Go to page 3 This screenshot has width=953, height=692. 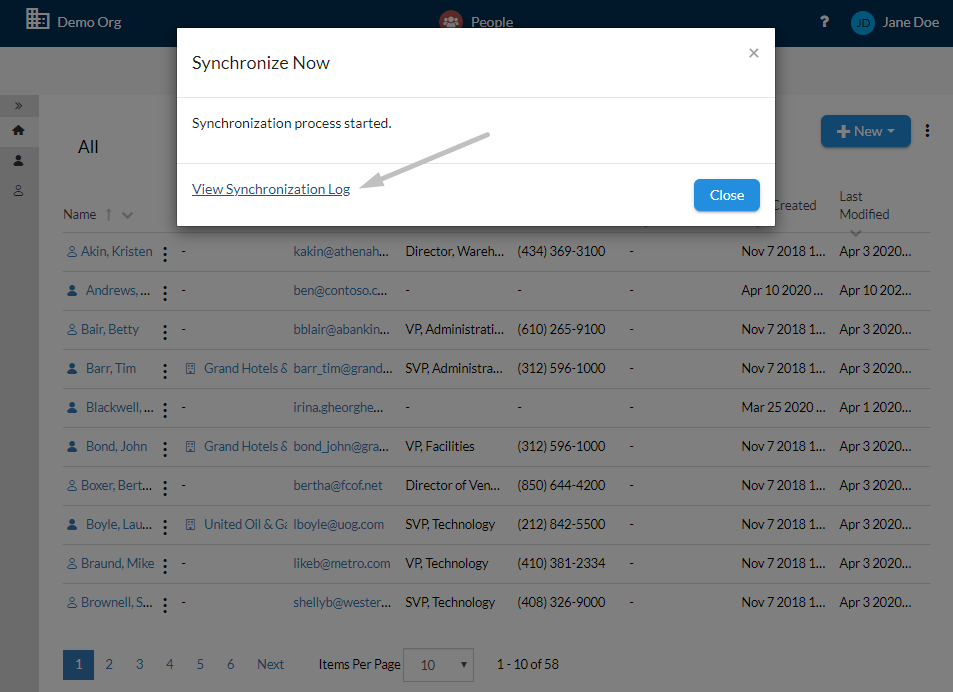point(139,664)
